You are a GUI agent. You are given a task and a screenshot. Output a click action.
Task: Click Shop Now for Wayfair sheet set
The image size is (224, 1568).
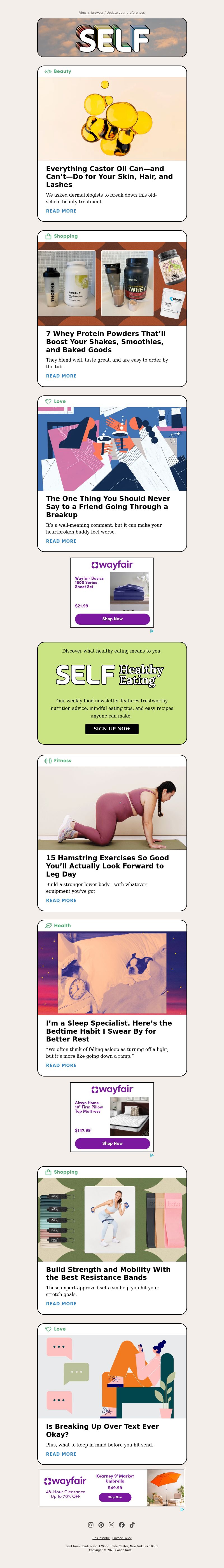click(113, 619)
